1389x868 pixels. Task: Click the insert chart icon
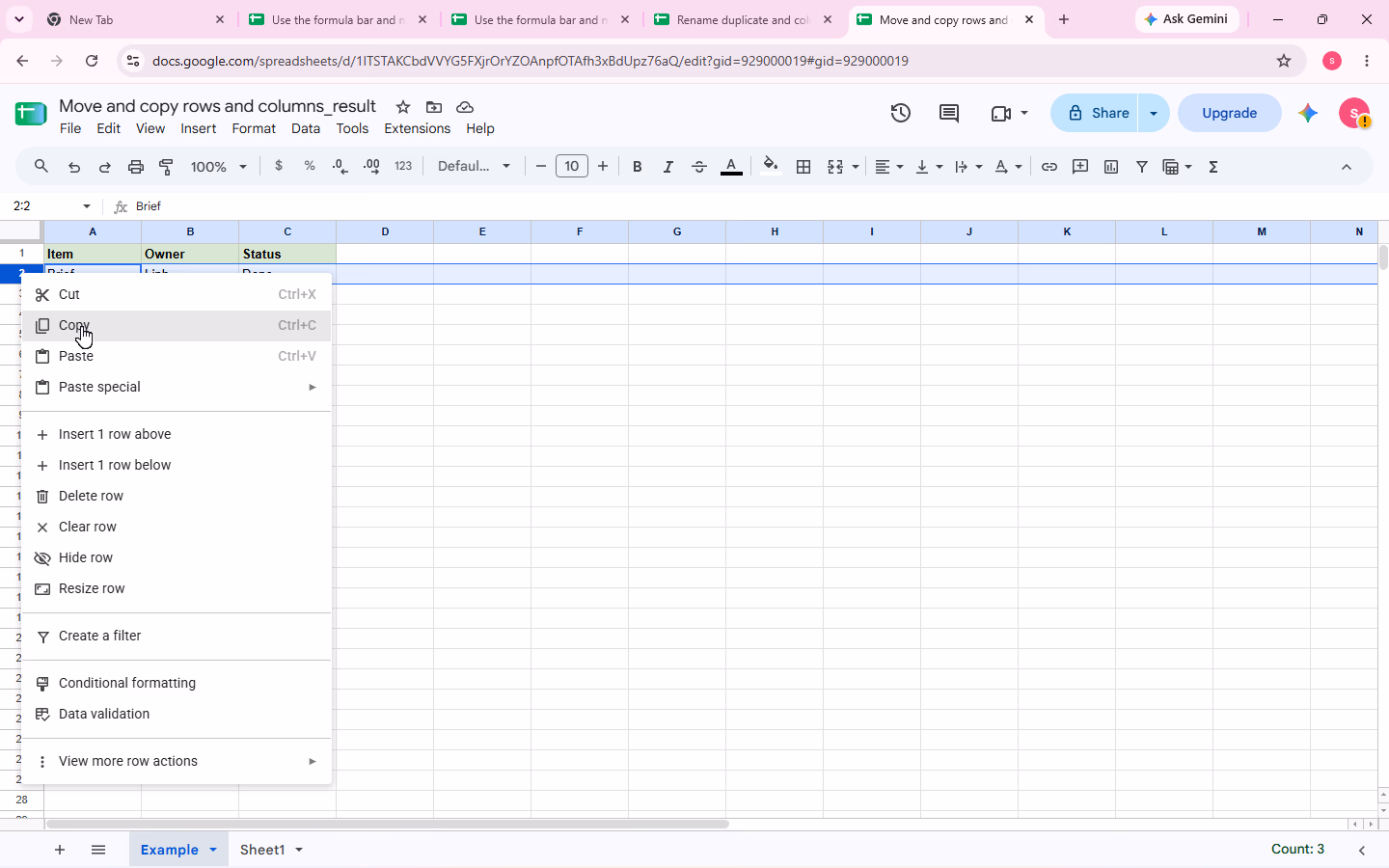coord(1111,167)
